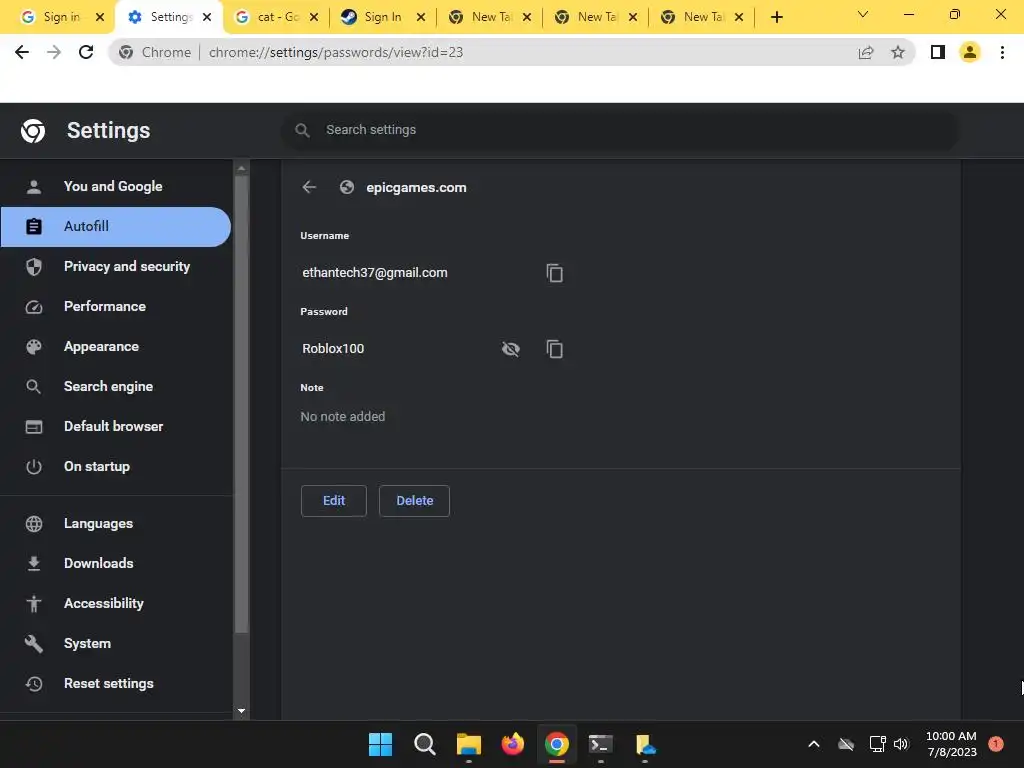Switch to the cat Google search tab

click(266, 17)
